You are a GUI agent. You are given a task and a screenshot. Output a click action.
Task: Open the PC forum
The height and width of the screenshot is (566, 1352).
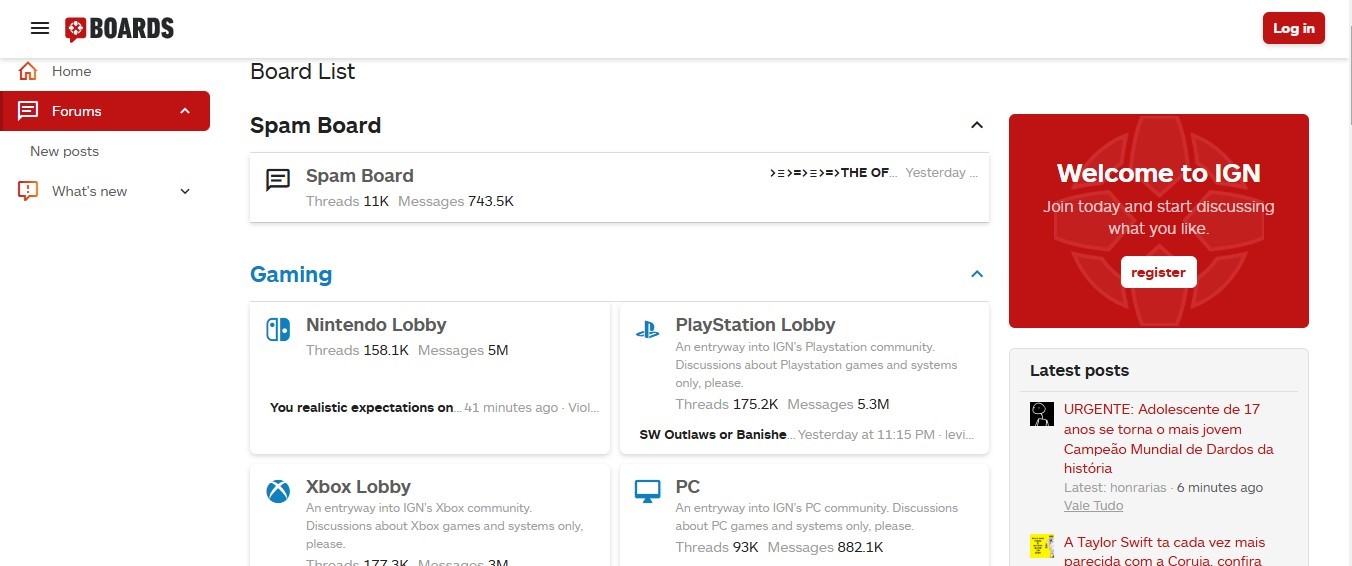point(688,487)
